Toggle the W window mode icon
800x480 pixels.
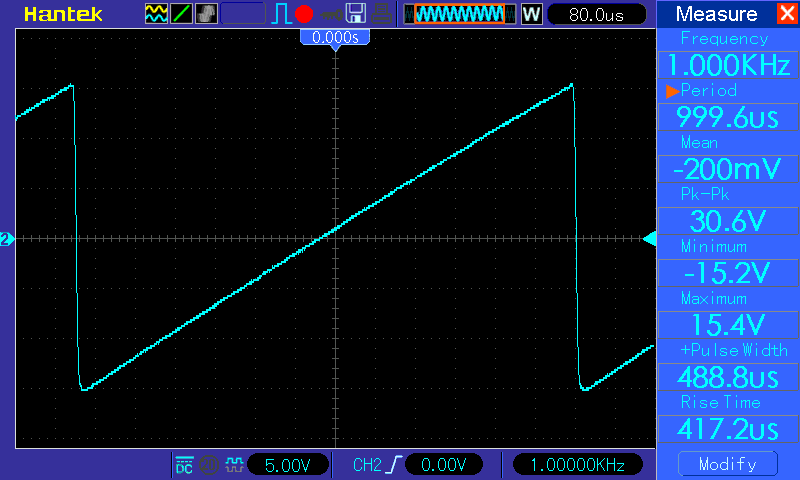tap(531, 14)
